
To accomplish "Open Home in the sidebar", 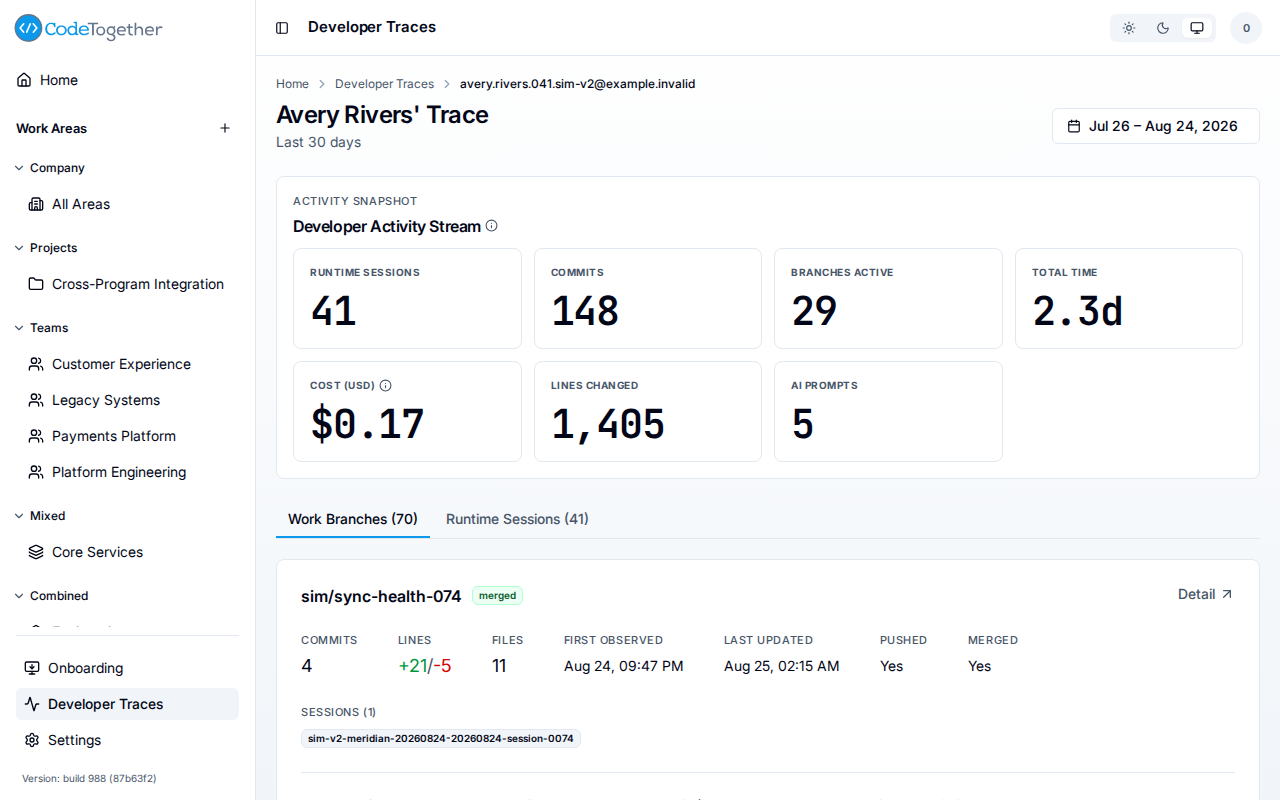I will click(x=127, y=80).
